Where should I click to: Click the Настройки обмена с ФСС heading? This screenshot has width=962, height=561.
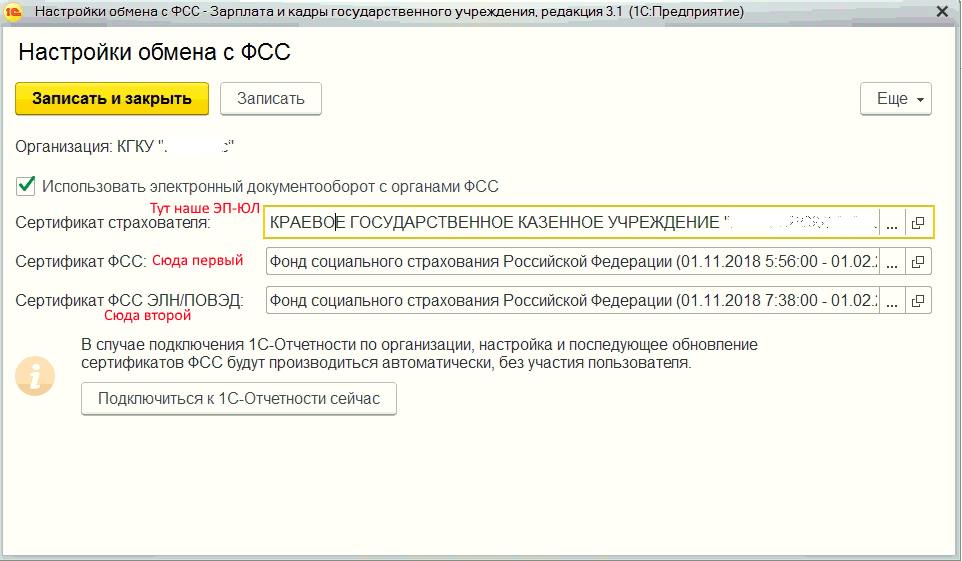point(155,52)
